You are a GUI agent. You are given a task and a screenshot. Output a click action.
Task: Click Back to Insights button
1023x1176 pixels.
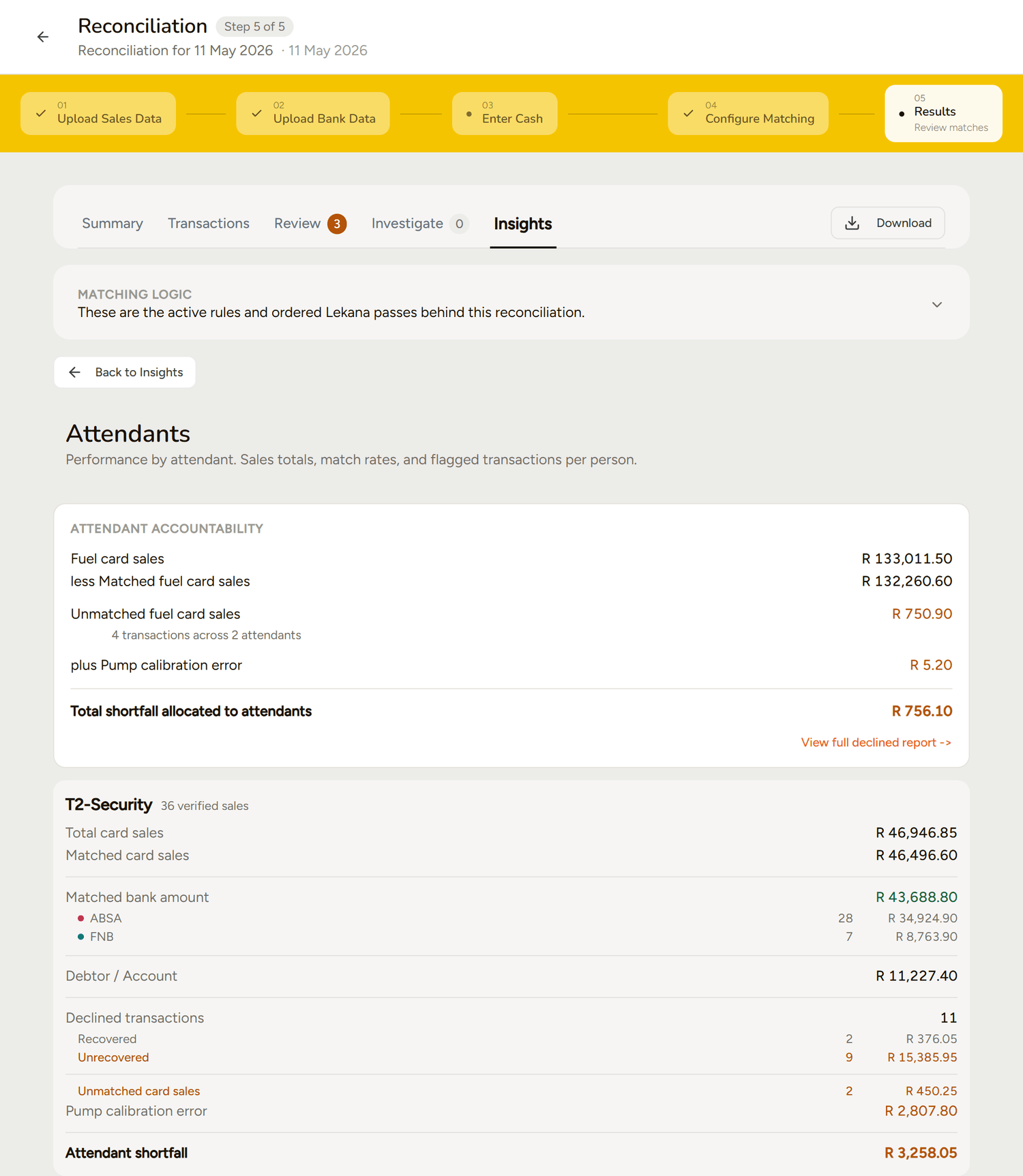125,372
